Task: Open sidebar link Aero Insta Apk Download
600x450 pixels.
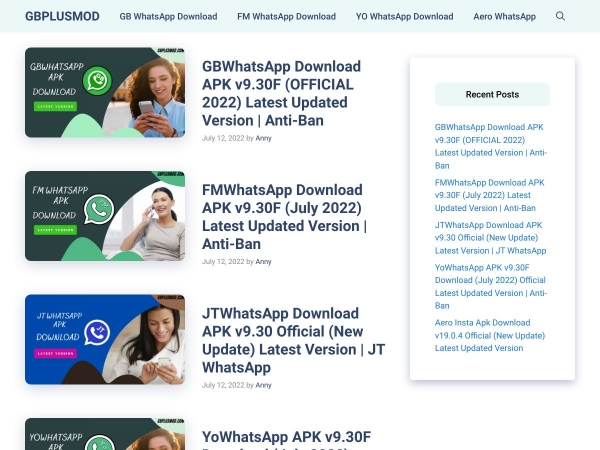Action: pos(490,335)
